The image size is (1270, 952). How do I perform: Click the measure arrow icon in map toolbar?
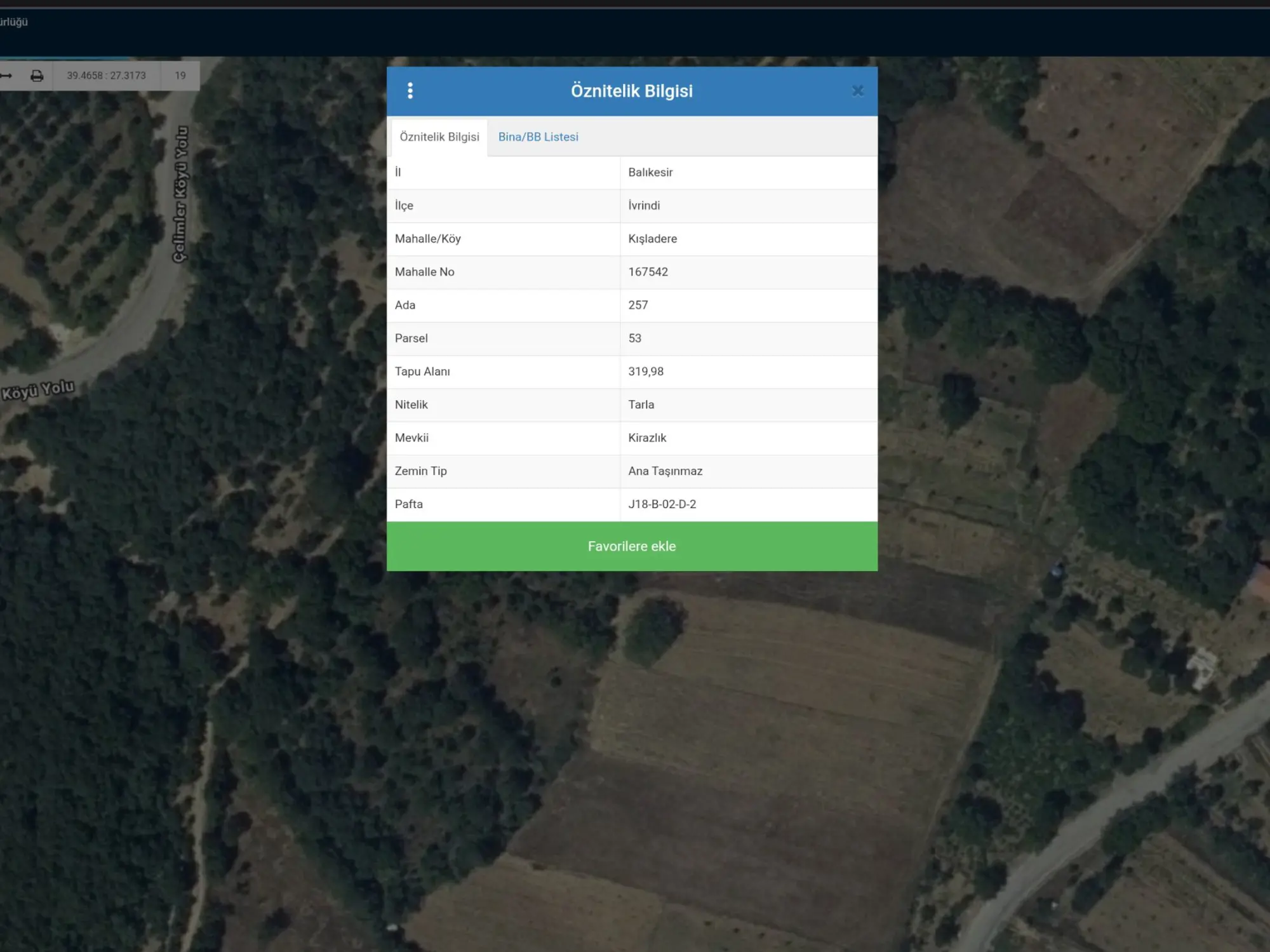click(x=6, y=76)
